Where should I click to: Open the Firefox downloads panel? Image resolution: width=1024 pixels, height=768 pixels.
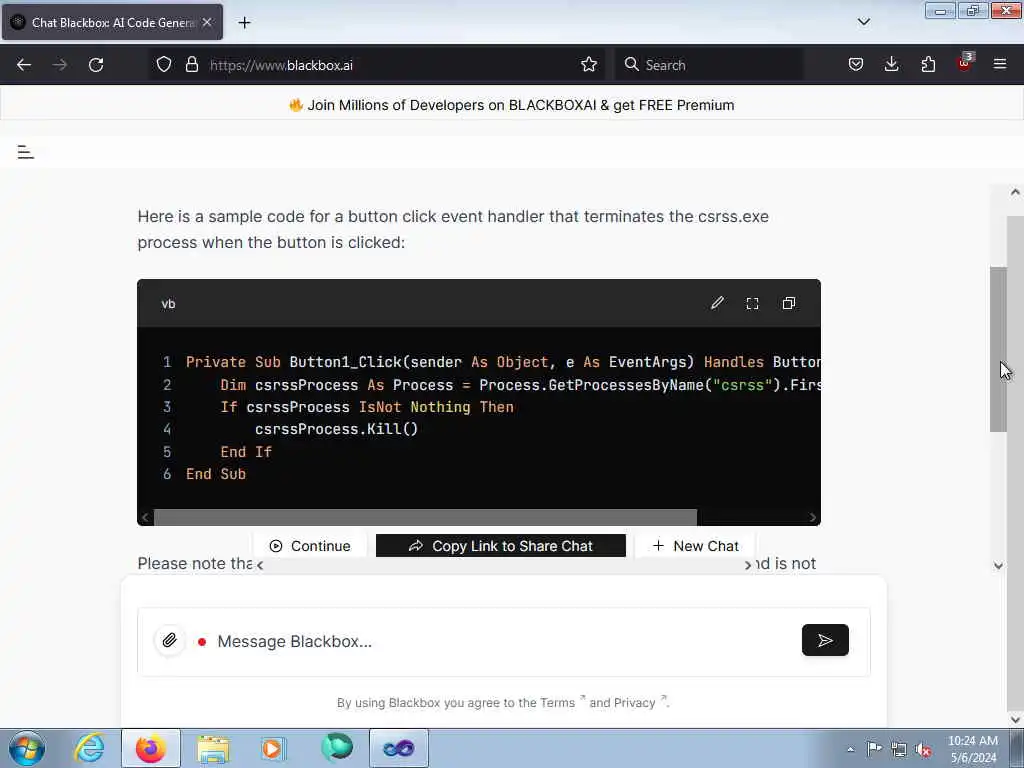891,65
